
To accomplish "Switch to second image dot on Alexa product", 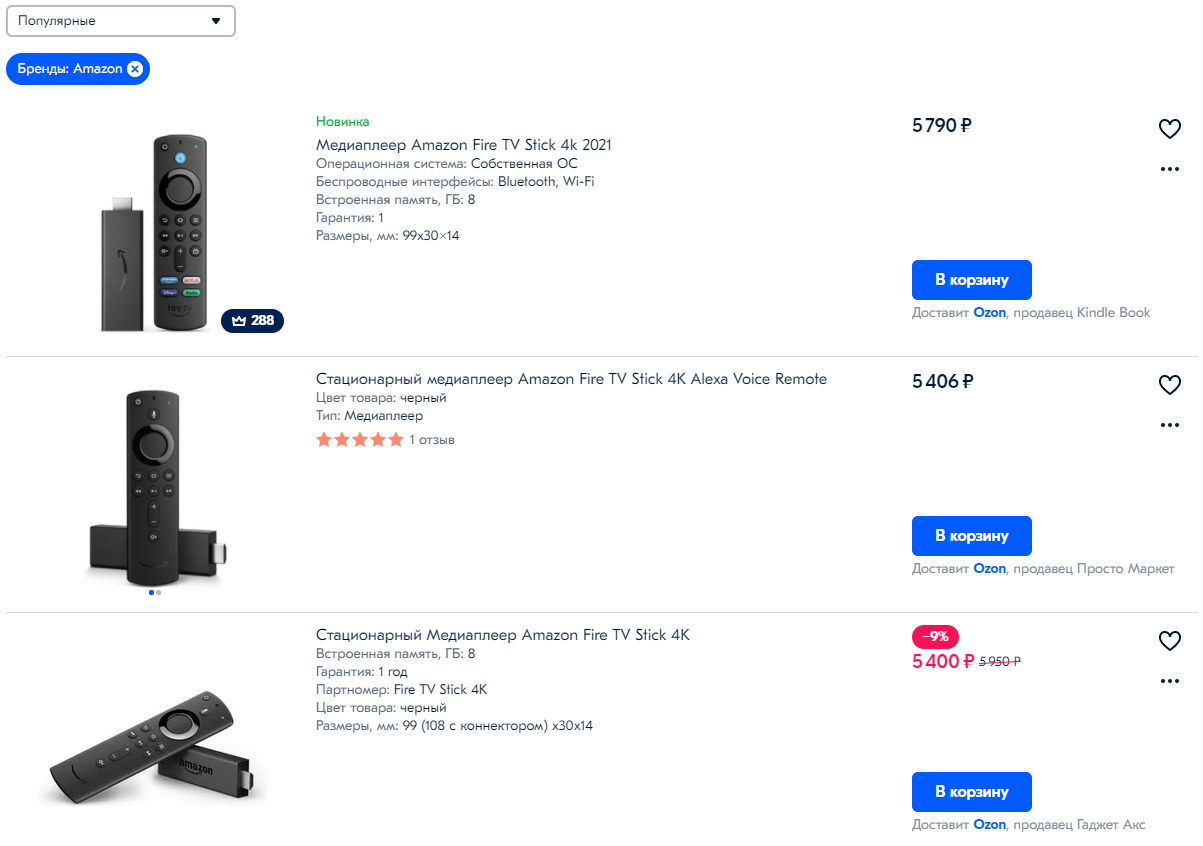I will pyautogui.click(x=158, y=593).
